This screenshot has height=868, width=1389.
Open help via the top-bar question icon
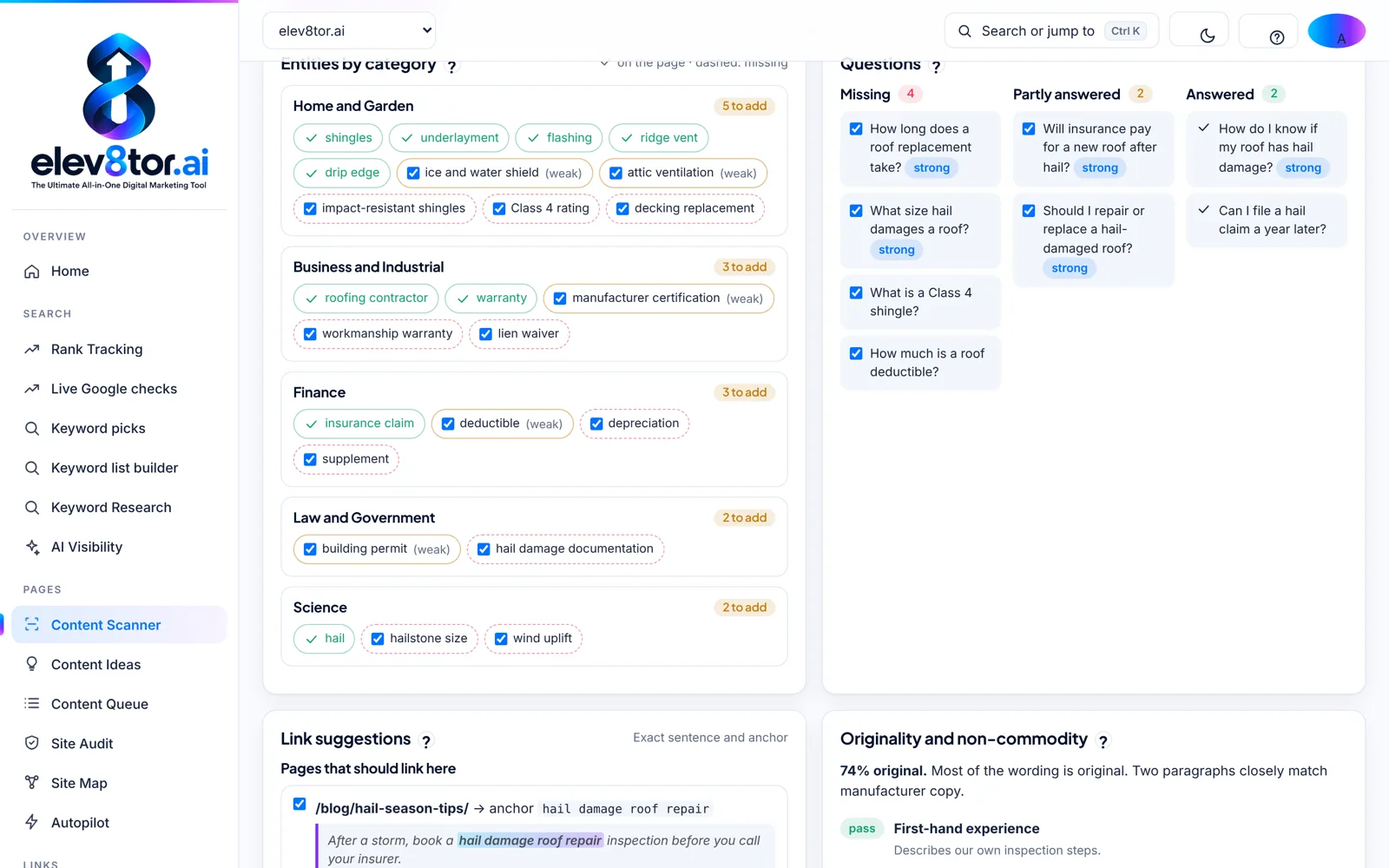click(1276, 37)
